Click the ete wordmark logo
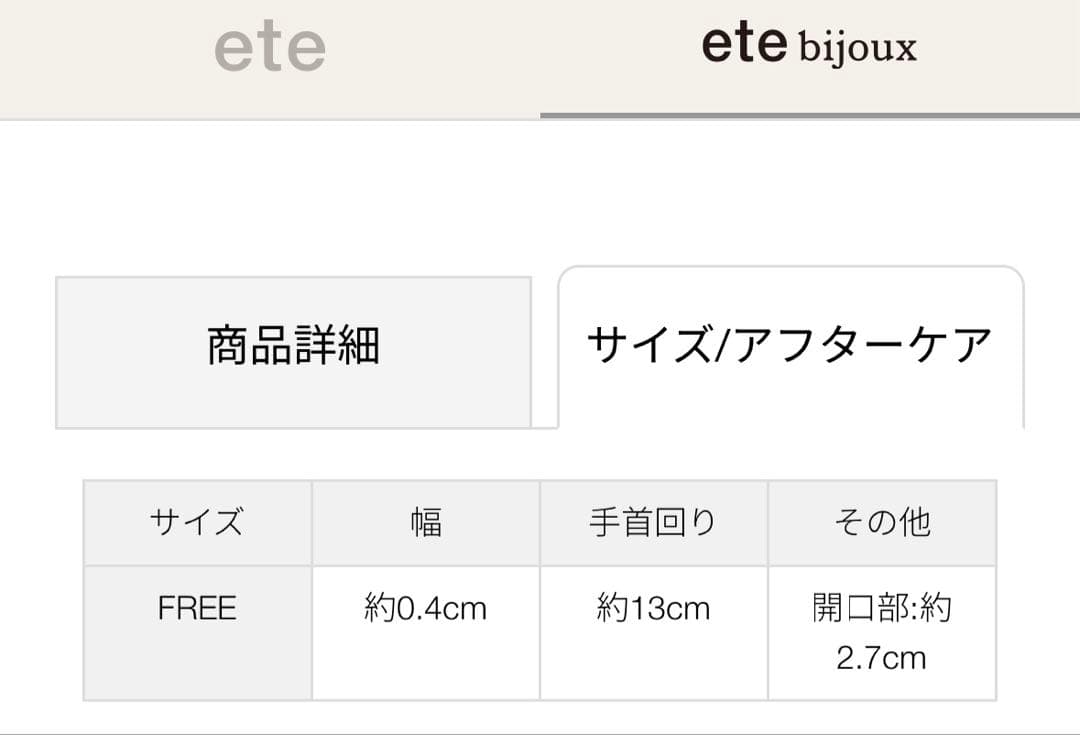The image size is (1080, 735). coord(270,48)
